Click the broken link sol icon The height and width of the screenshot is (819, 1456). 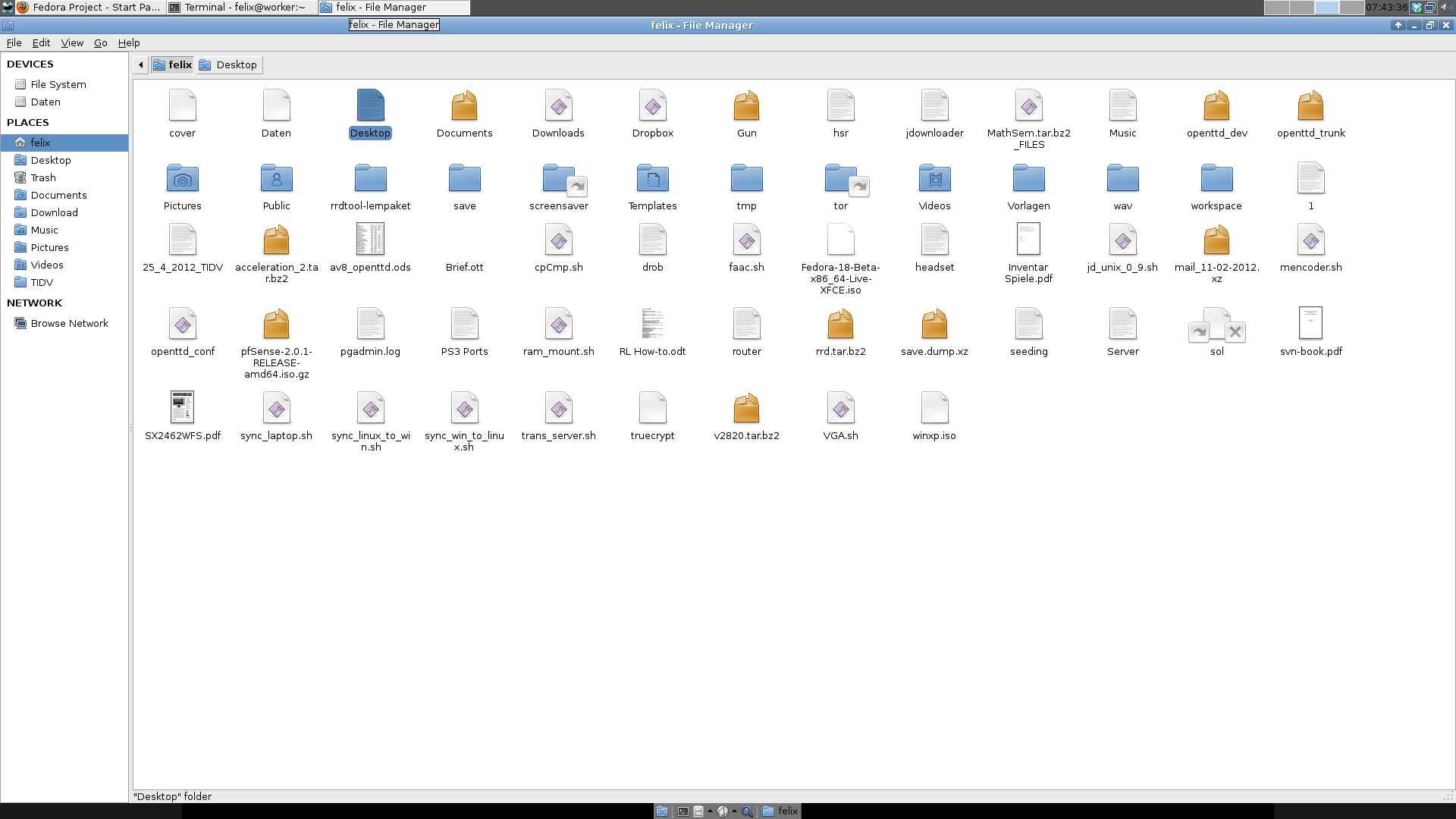click(1216, 325)
